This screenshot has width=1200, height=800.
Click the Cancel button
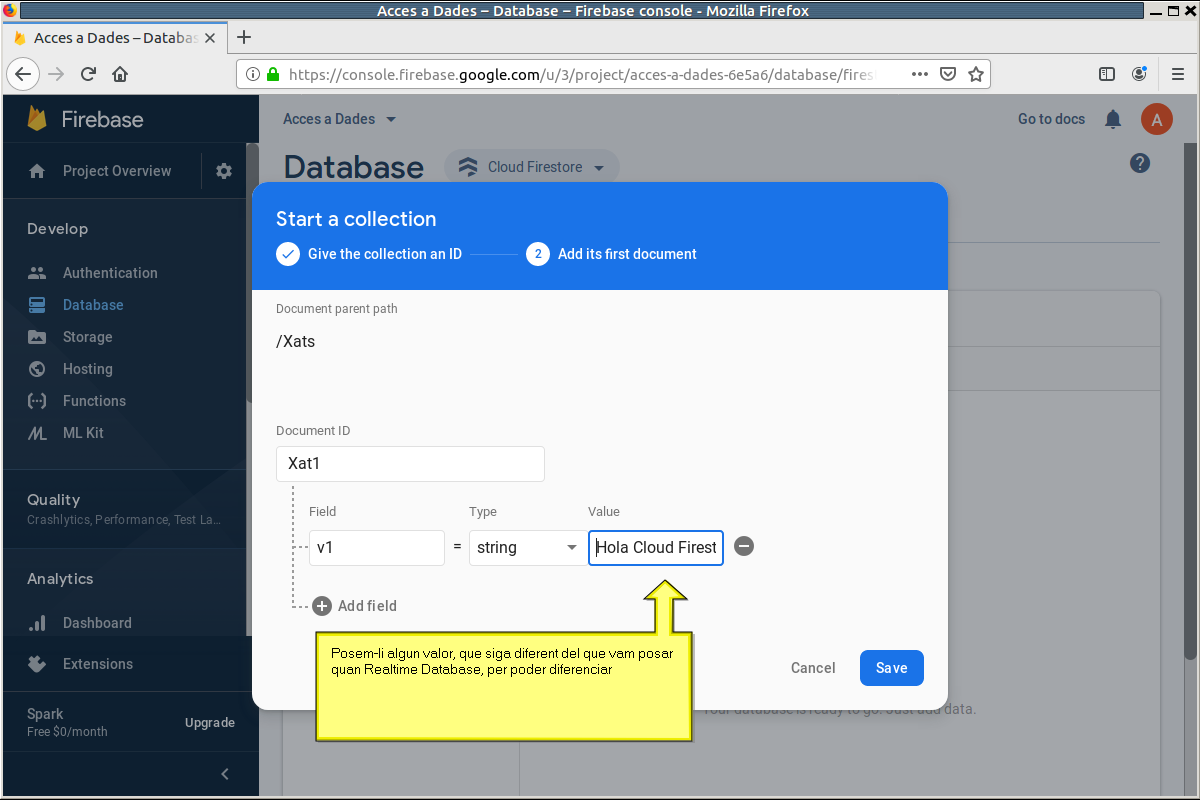[x=813, y=668]
